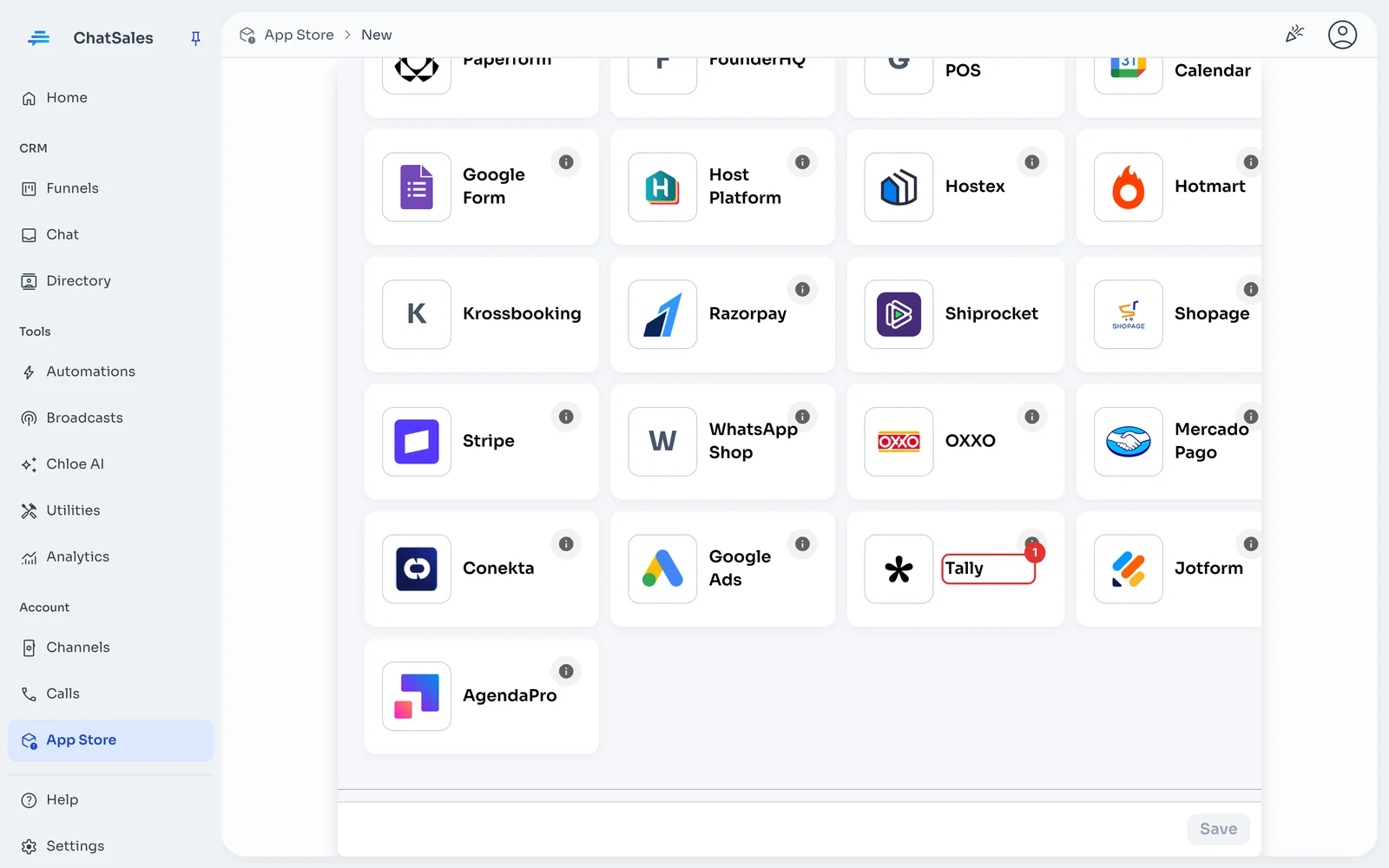
Task: Select the Jotform app icon
Action: (x=1128, y=569)
